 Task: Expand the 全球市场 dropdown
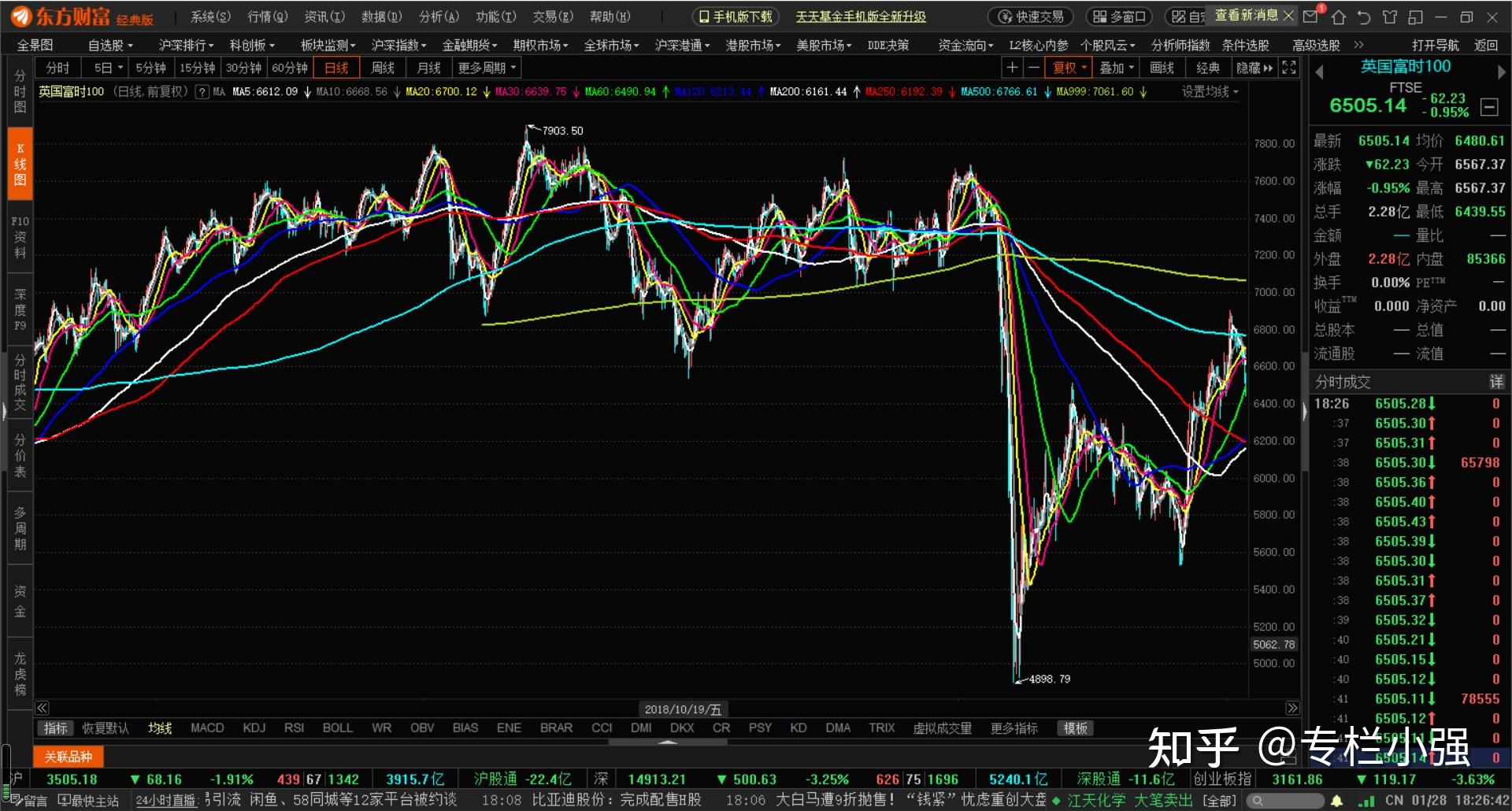(612, 45)
